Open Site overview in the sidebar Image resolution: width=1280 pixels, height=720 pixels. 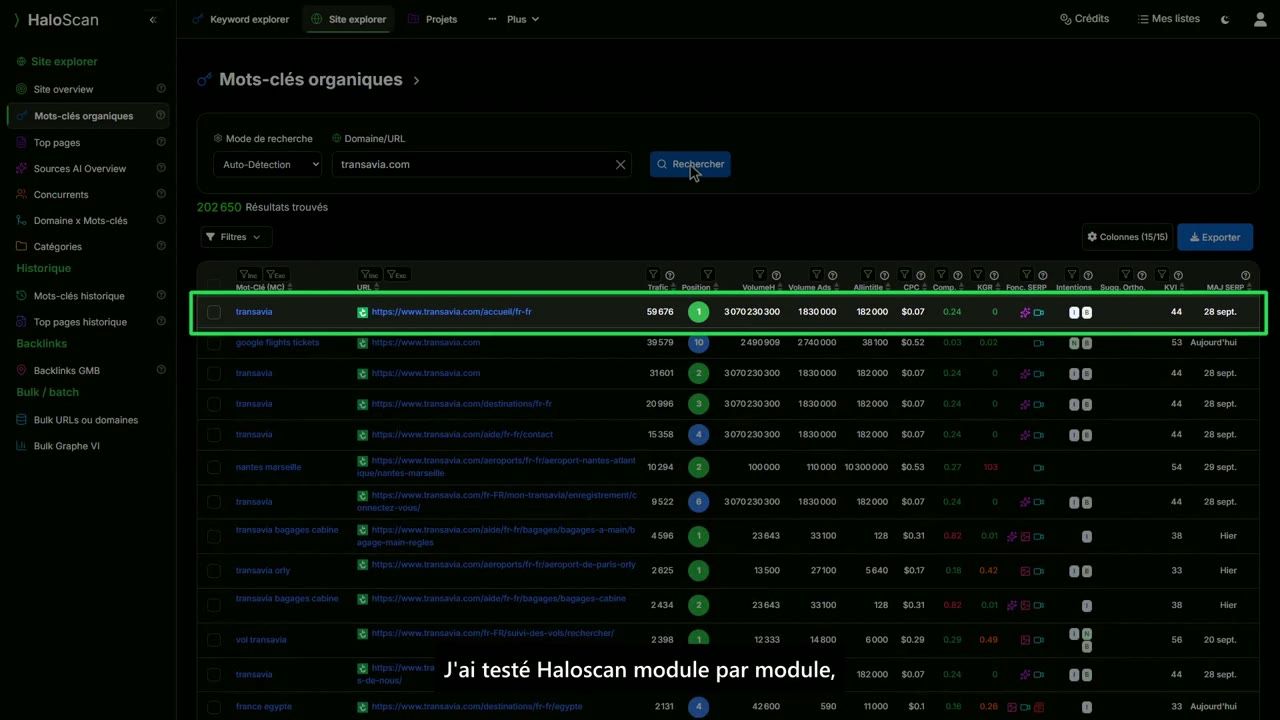point(63,89)
